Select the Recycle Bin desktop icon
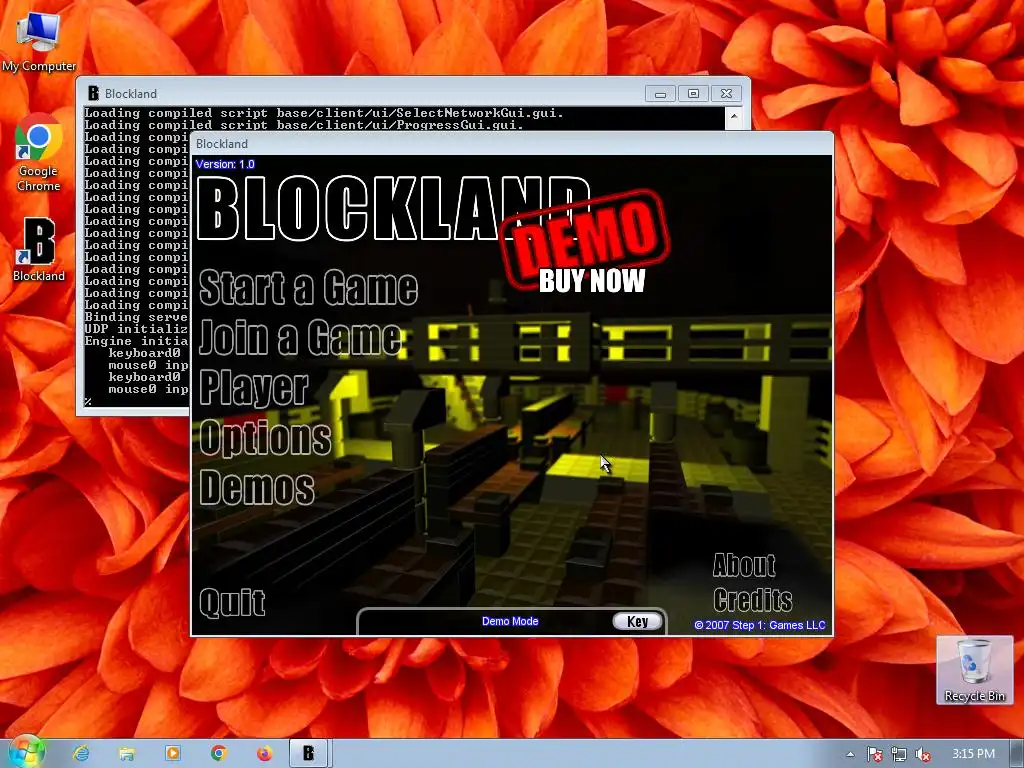1024x768 pixels. tap(974, 670)
